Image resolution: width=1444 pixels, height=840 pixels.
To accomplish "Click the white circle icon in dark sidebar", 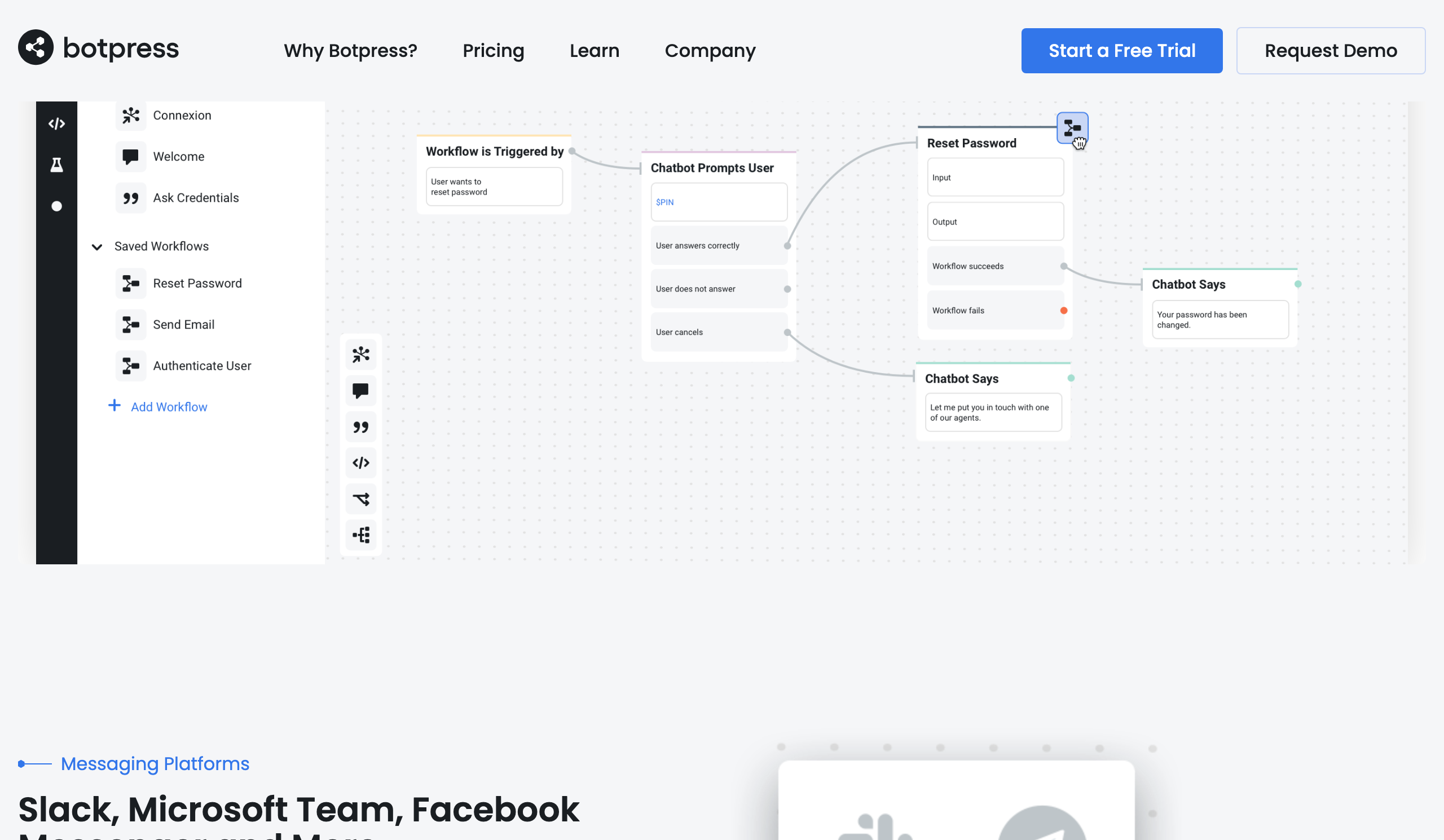I will 57,206.
